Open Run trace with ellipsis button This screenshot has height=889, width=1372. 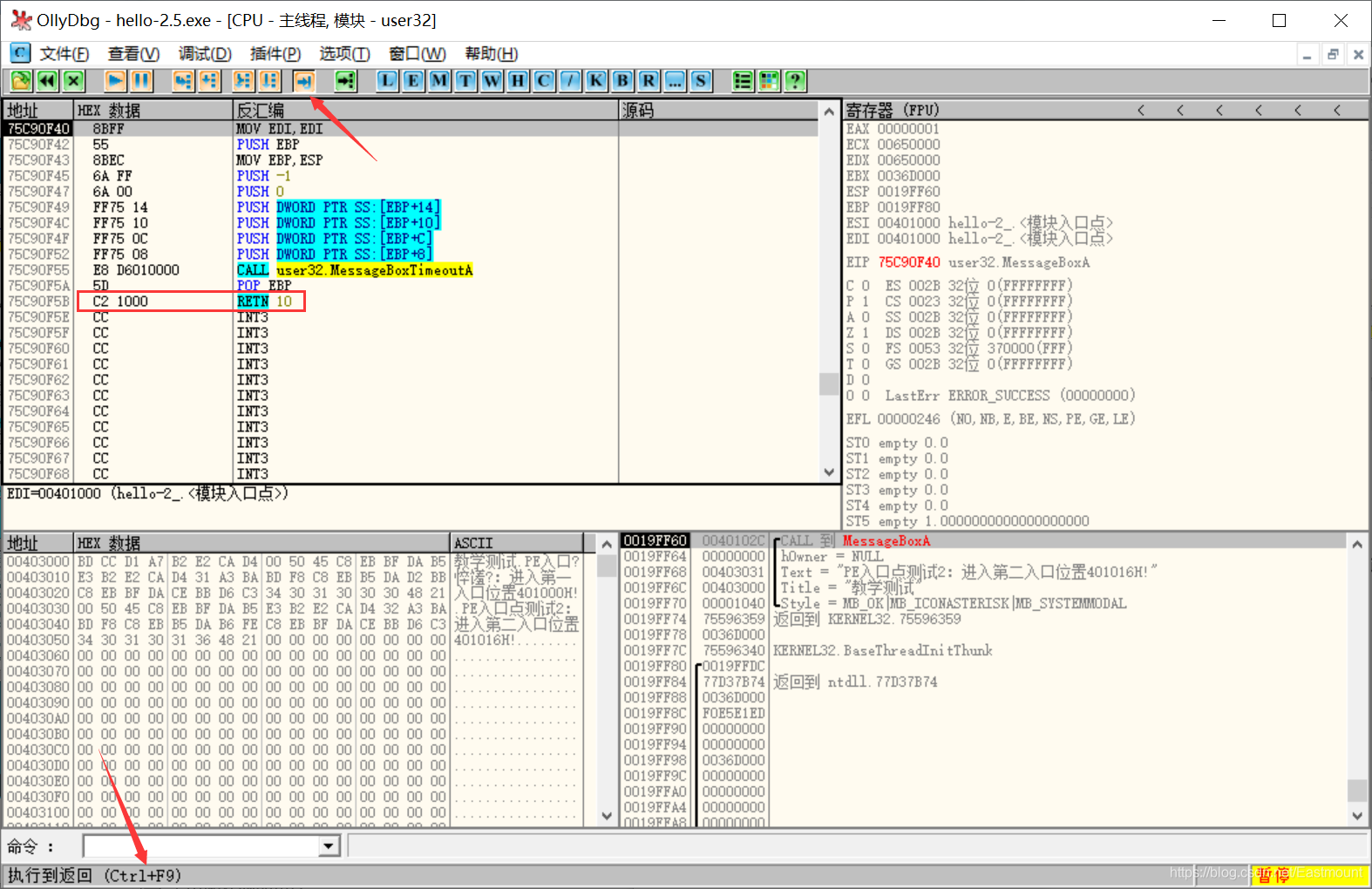pyautogui.click(x=675, y=81)
